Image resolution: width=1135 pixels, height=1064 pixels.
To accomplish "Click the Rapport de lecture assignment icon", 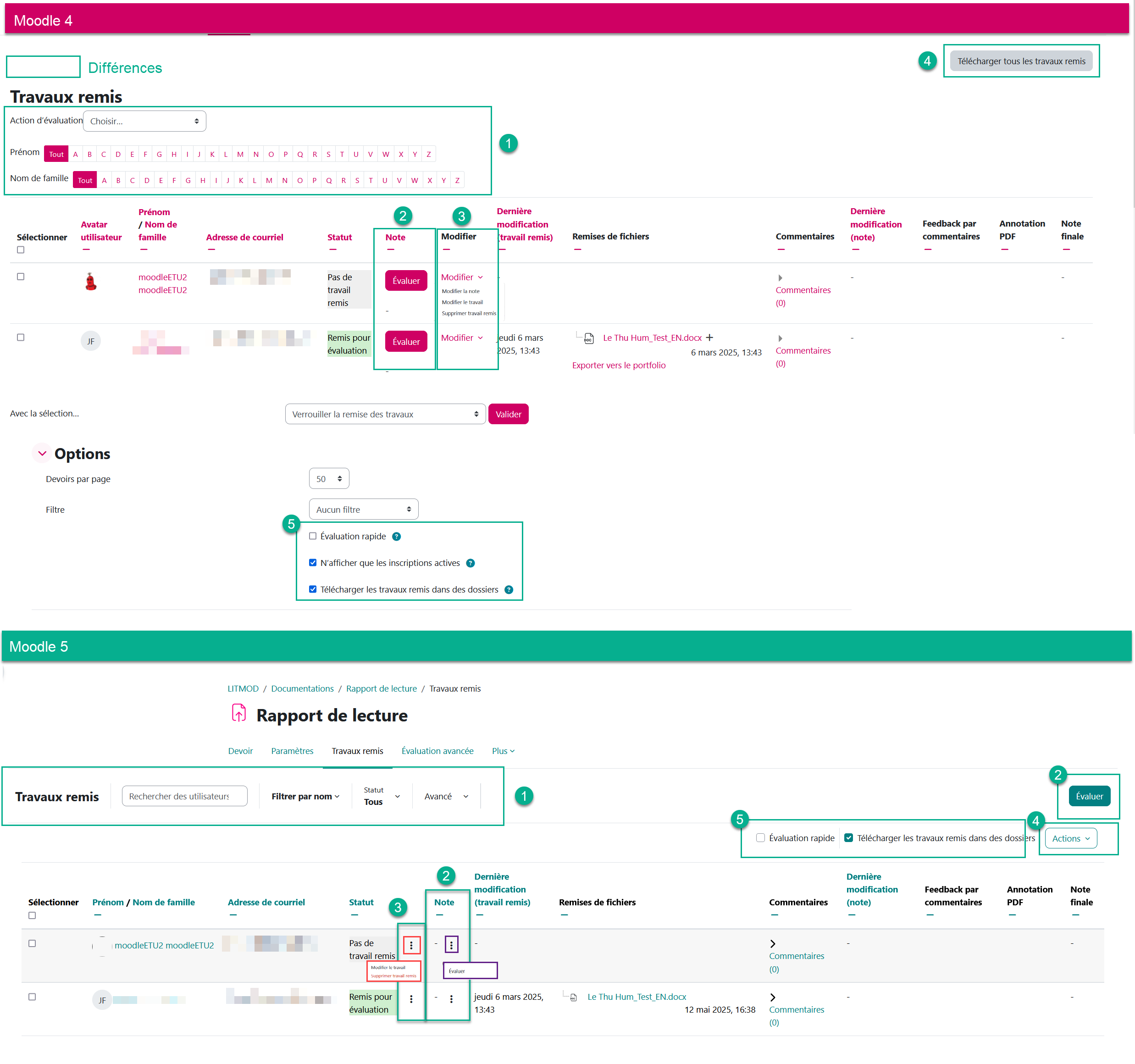I will click(238, 713).
